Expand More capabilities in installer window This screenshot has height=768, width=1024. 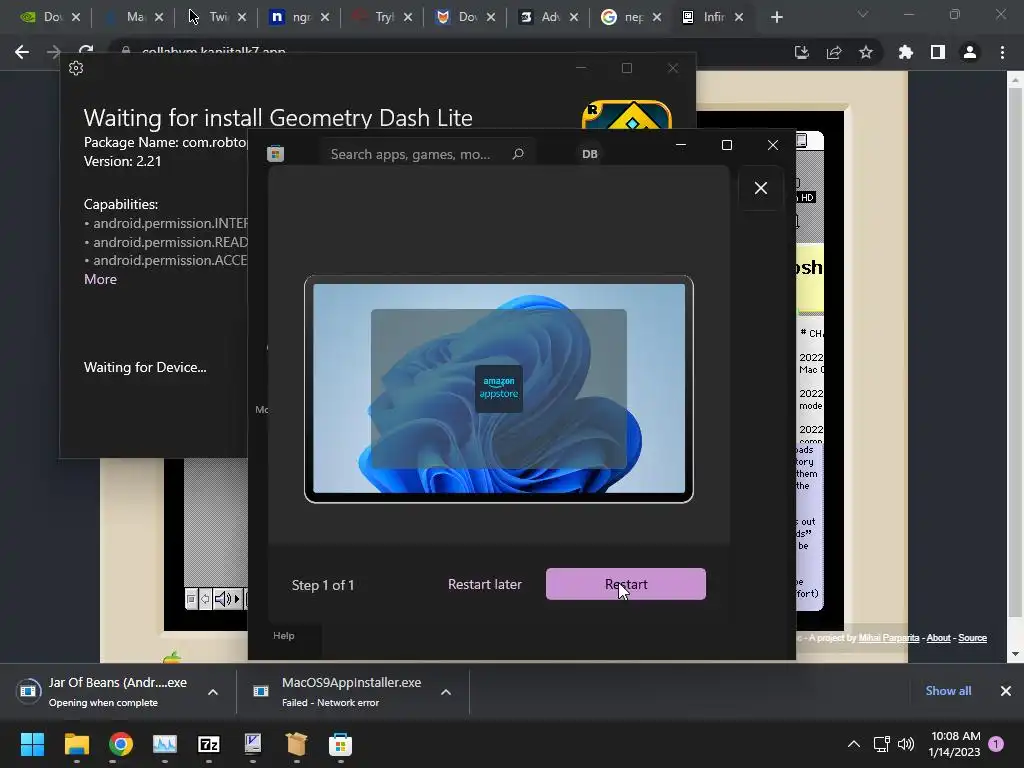(101, 279)
